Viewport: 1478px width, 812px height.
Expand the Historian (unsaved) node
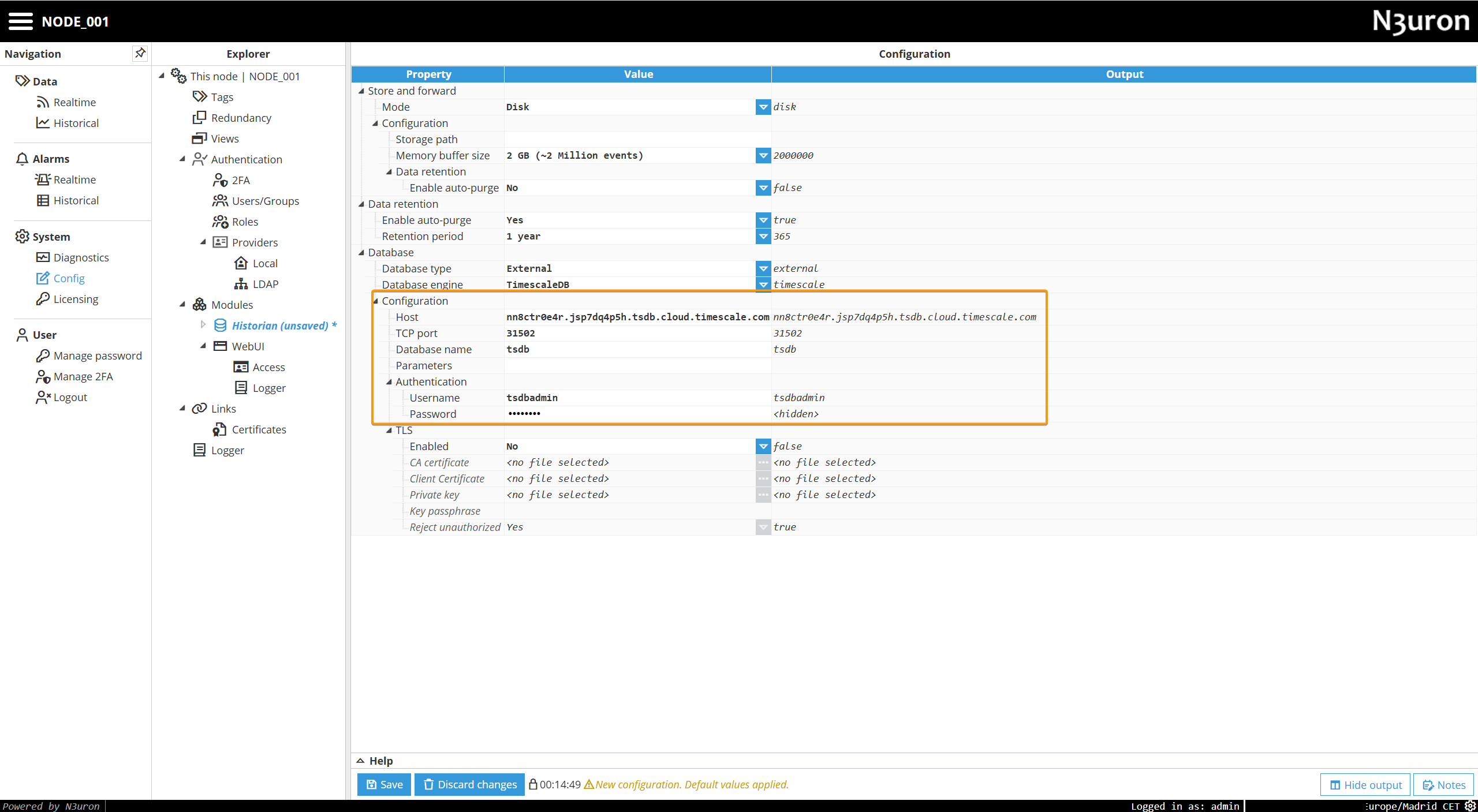203,325
